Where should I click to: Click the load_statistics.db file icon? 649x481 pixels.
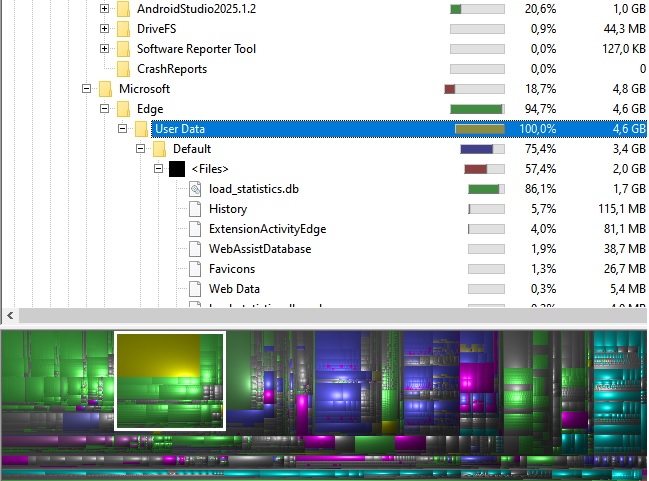click(195, 189)
